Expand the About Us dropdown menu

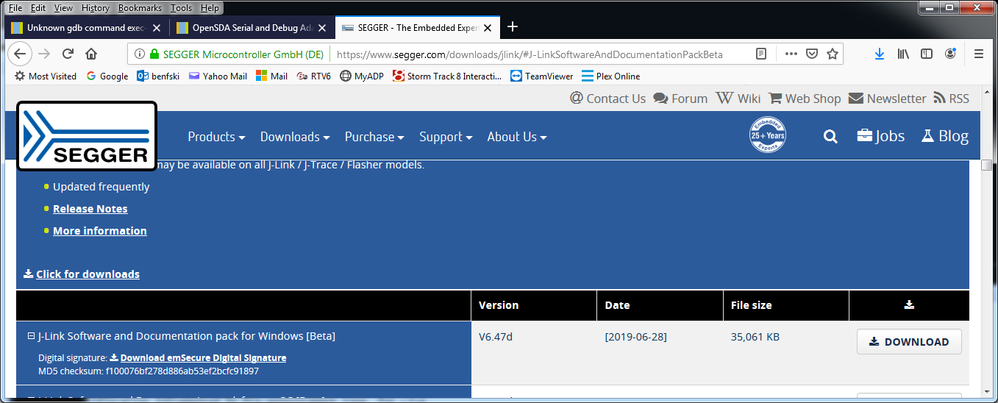(517, 137)
